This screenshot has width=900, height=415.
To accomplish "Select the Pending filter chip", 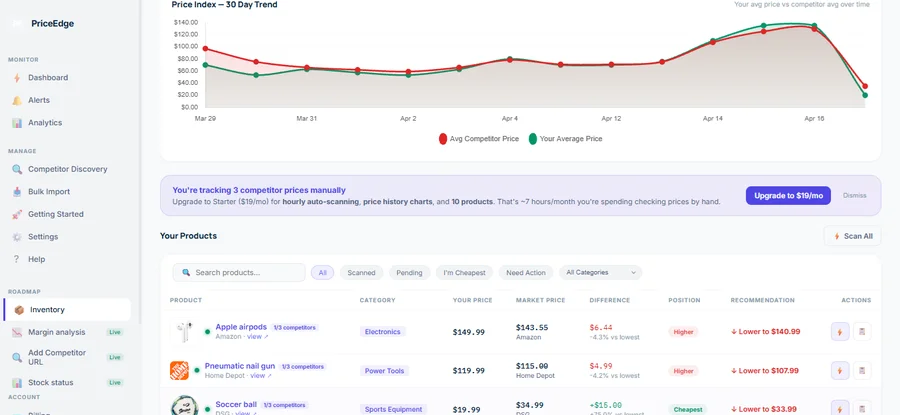I will [409, 273].
